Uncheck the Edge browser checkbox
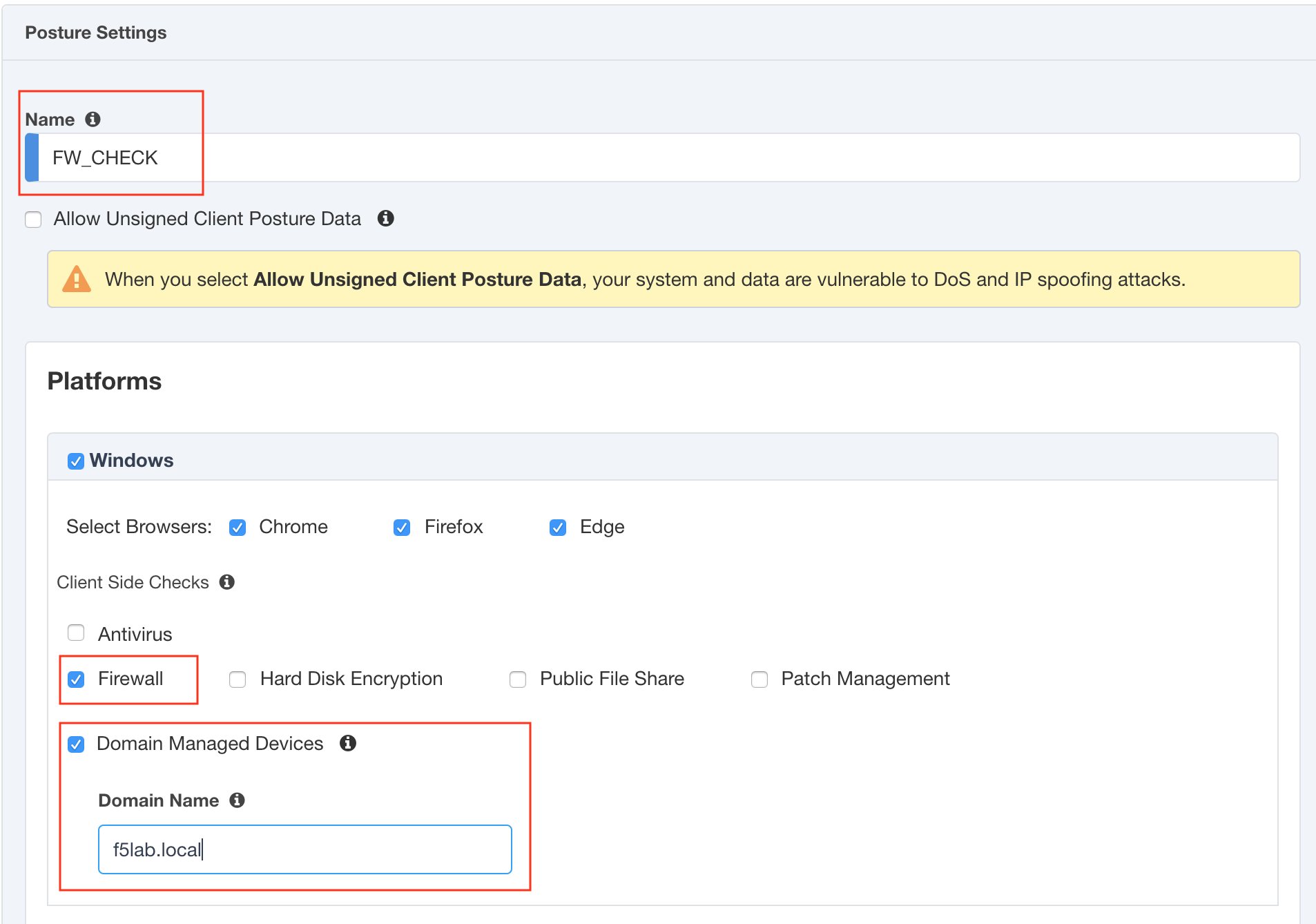The height and width of the screenshot is (924, 1316). point(558,528)
